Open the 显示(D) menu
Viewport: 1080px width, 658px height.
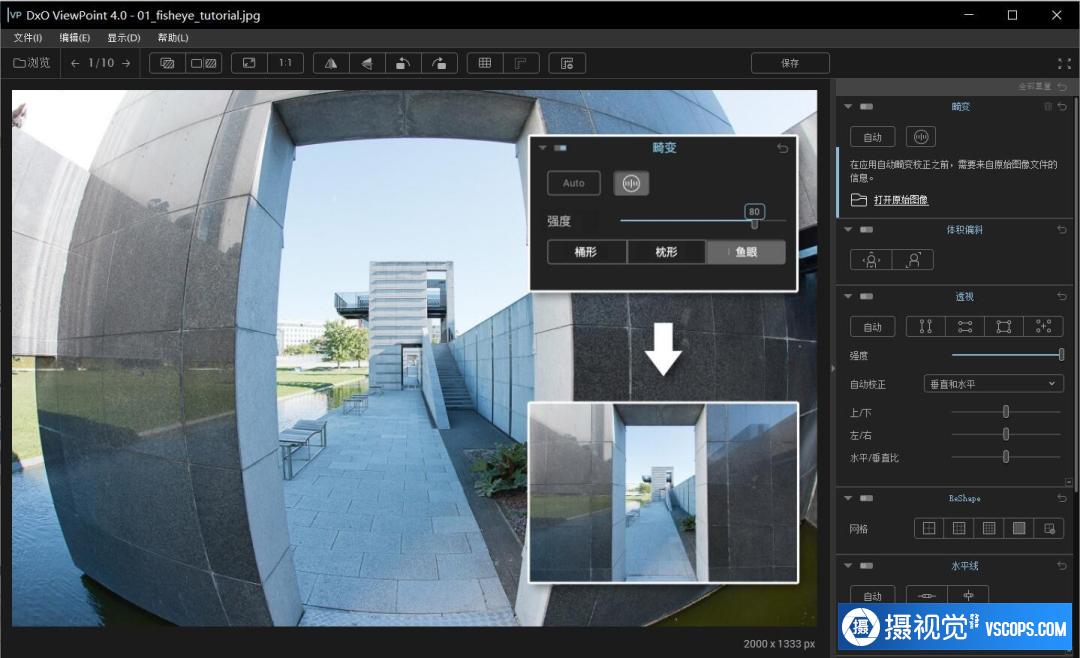pos(124,38)
